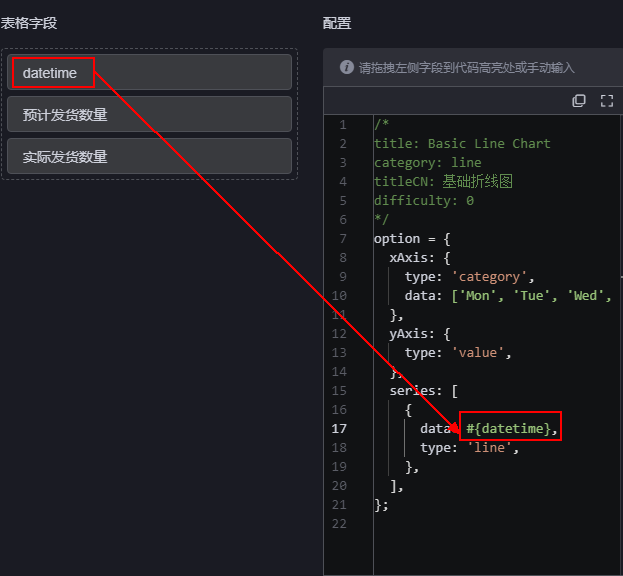Image resolution: width=623 pixels, height=576 pixels.
Task: Click the xAxis data array line with 'Mon'
Action: (x=508, y=296)
